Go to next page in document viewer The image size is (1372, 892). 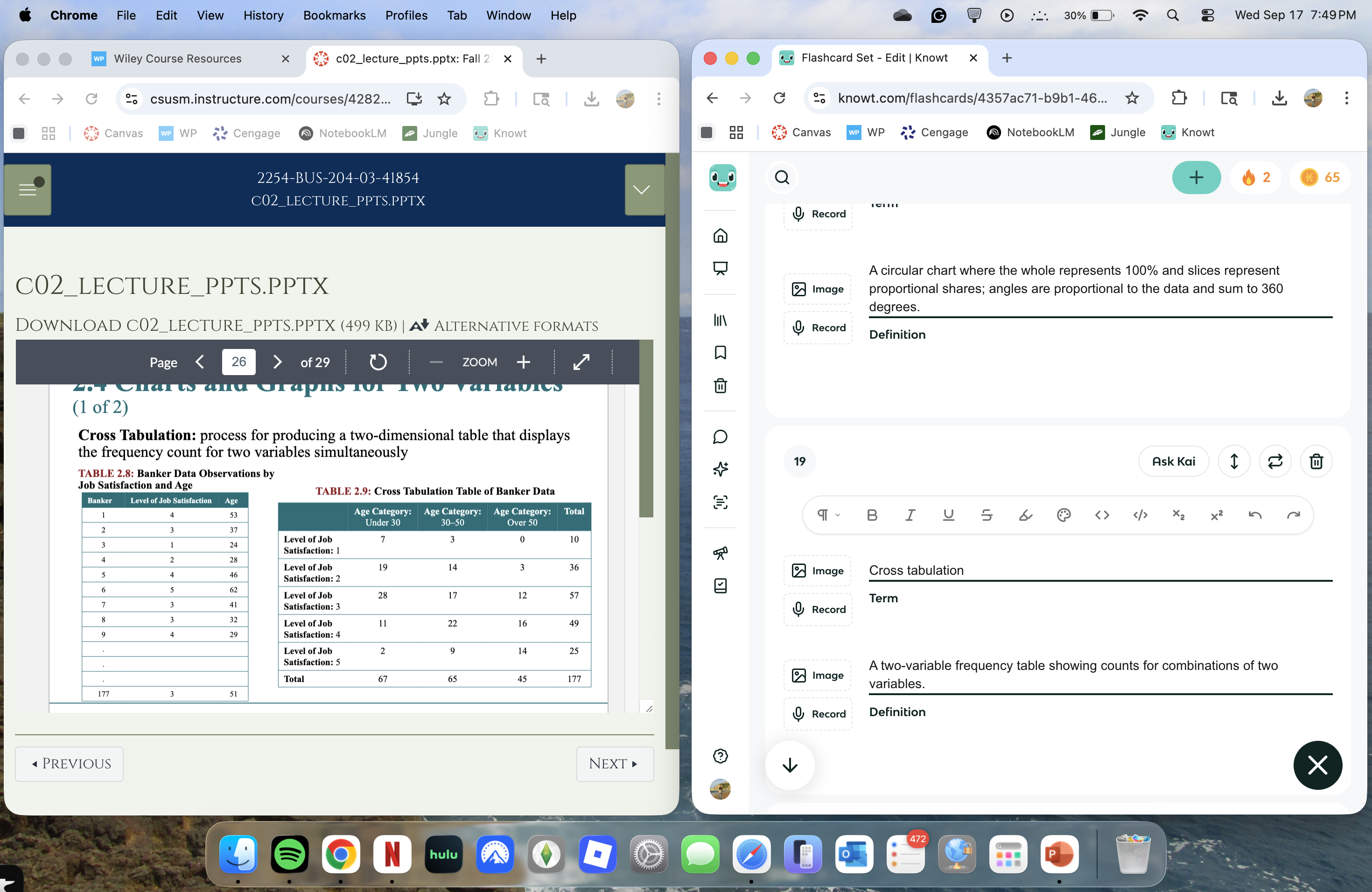[x=277, y=362]
